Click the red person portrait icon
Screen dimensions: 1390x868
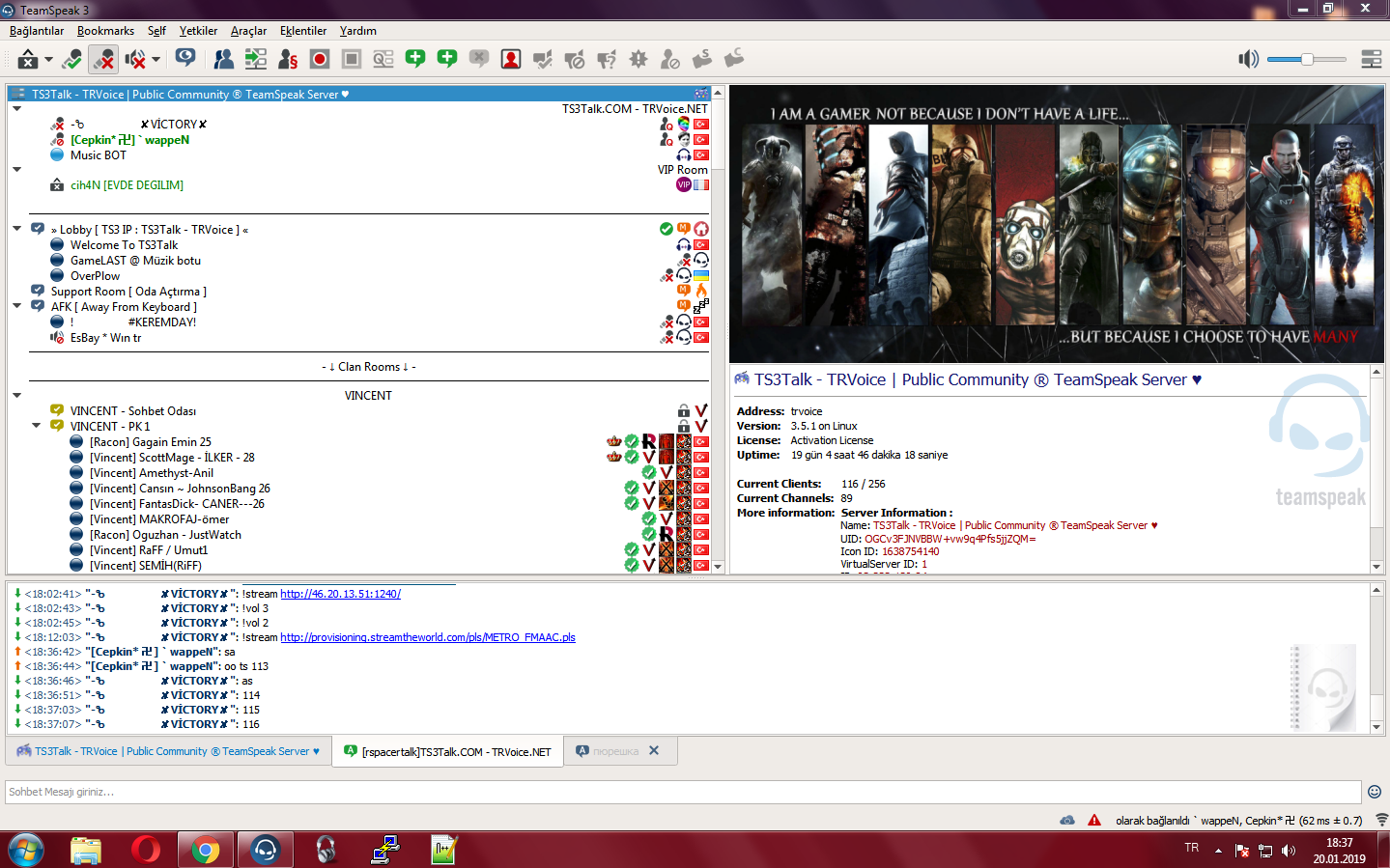pyautogui.click(x=511, y=60)
